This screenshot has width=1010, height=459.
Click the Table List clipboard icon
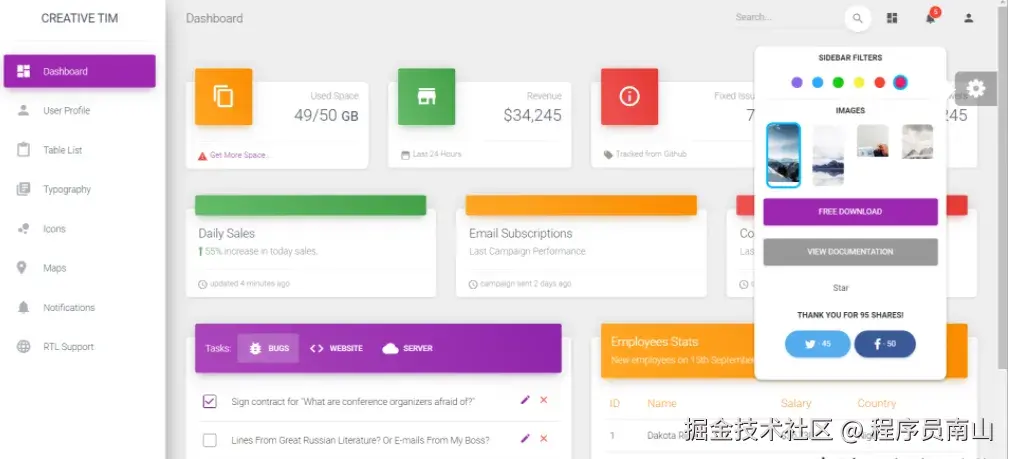[x=24, y=149]
